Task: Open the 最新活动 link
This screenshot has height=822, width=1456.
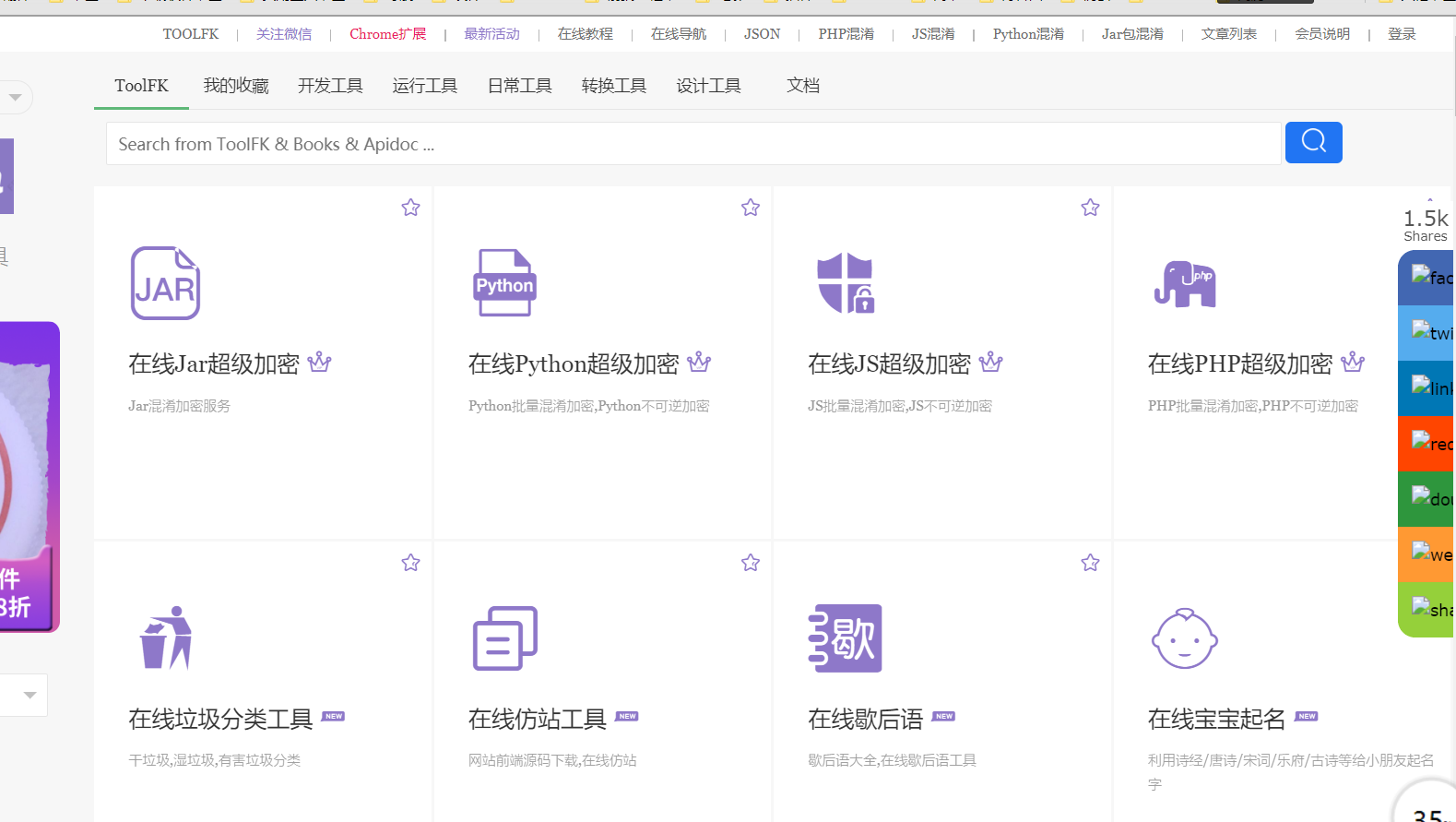Action: (x=491, y=34)
